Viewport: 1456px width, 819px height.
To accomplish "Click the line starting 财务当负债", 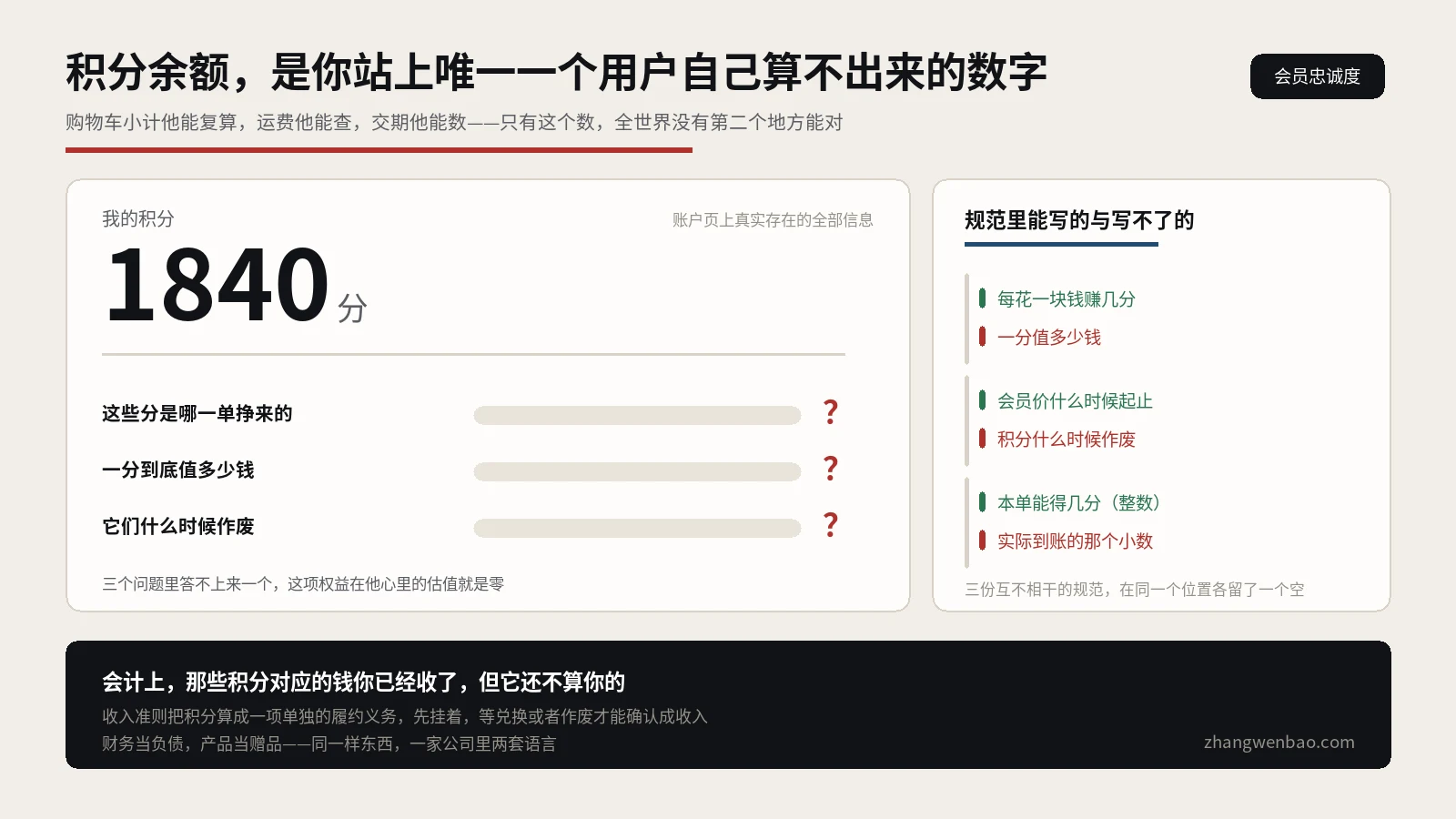I will tap(329, 743).
